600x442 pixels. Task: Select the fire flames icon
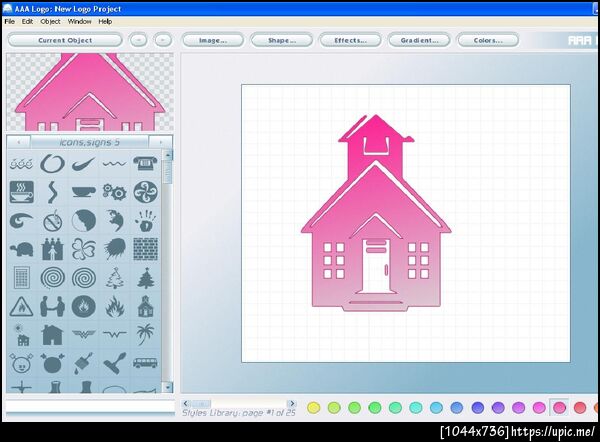coord(114,307)
